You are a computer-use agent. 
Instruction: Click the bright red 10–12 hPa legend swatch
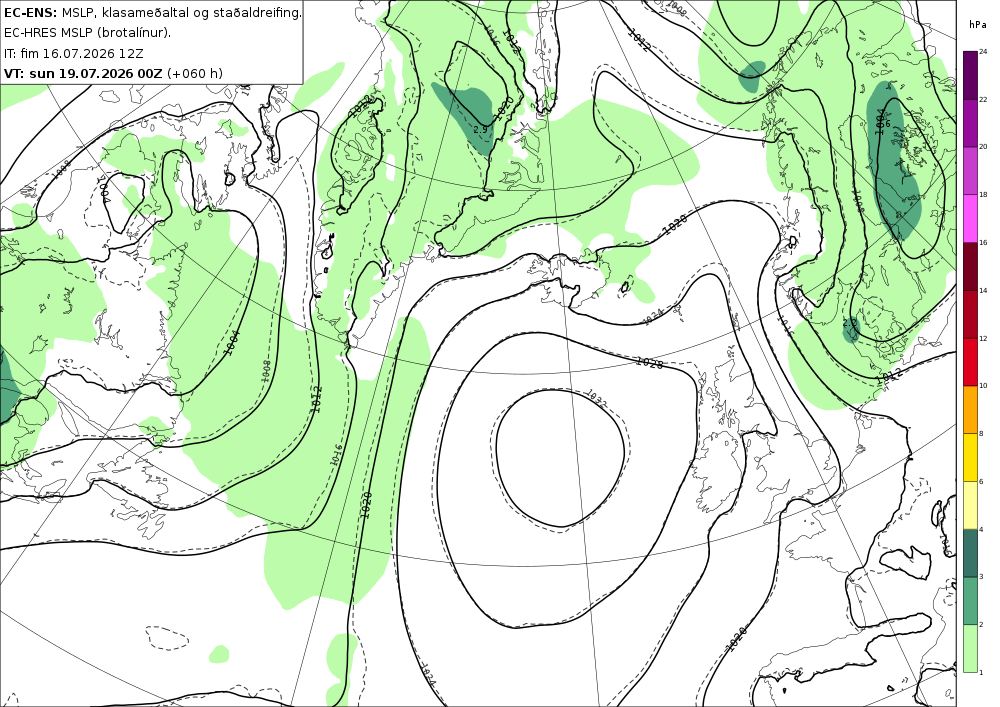pyautogui.click(x=970, y=361)
